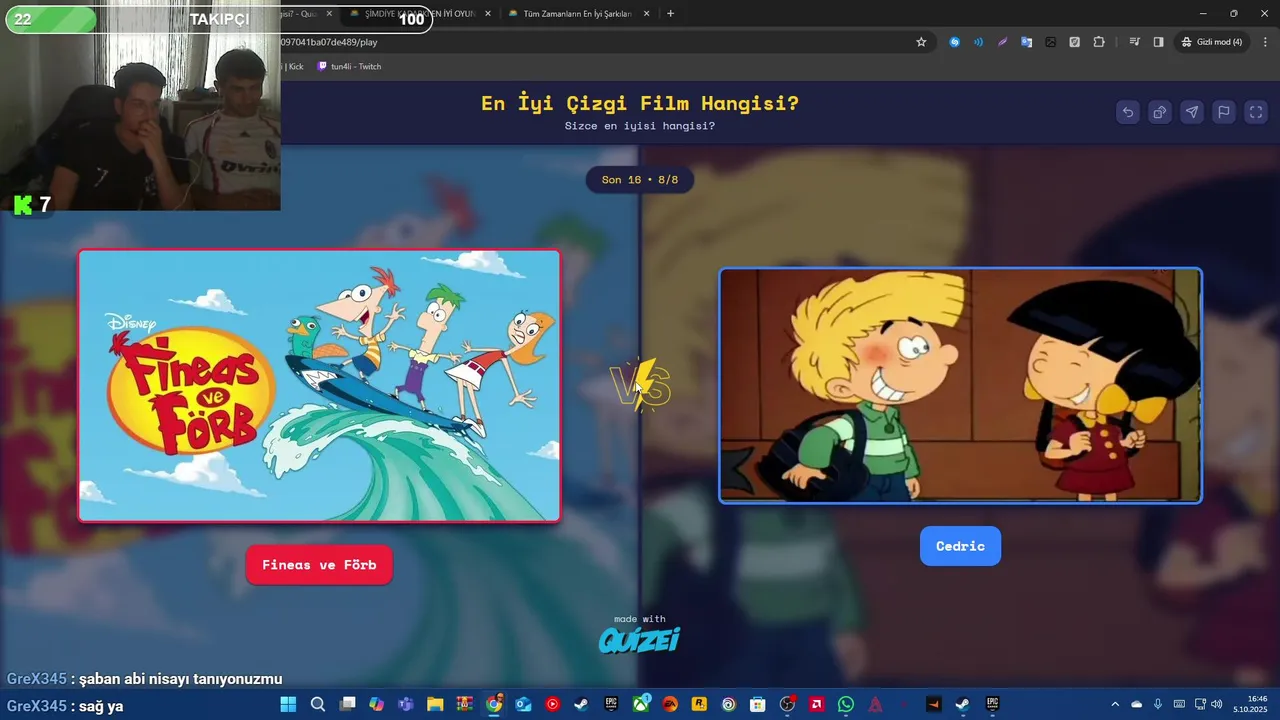Click the copy link icon in quiz header
The image size is (1280, 720).
pyautogui.click(x=1160, y=112)
